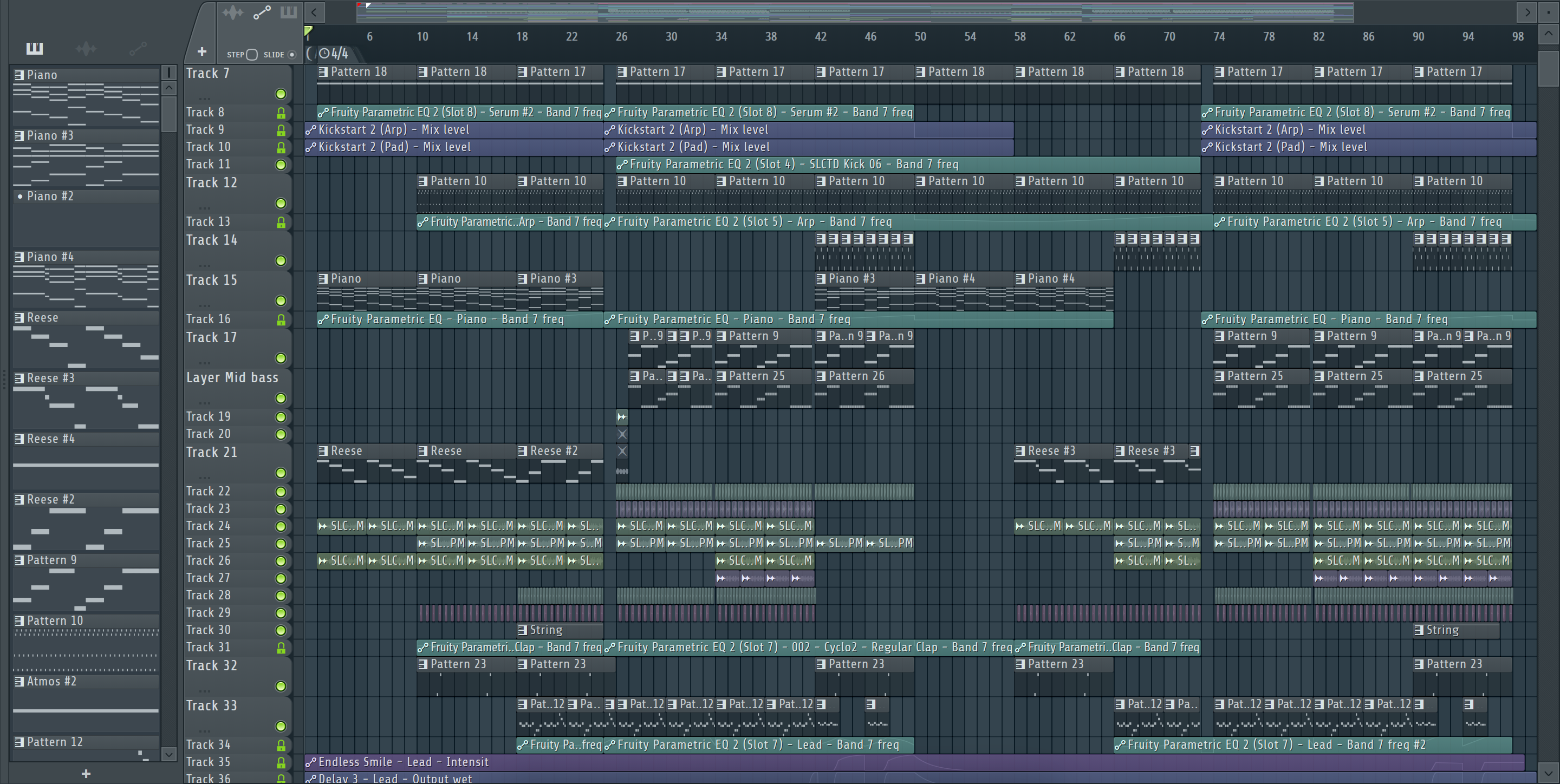Open first String clip menu on Track 30
The height and width of the screenshot is (784, 1560).
pos(523,630)
